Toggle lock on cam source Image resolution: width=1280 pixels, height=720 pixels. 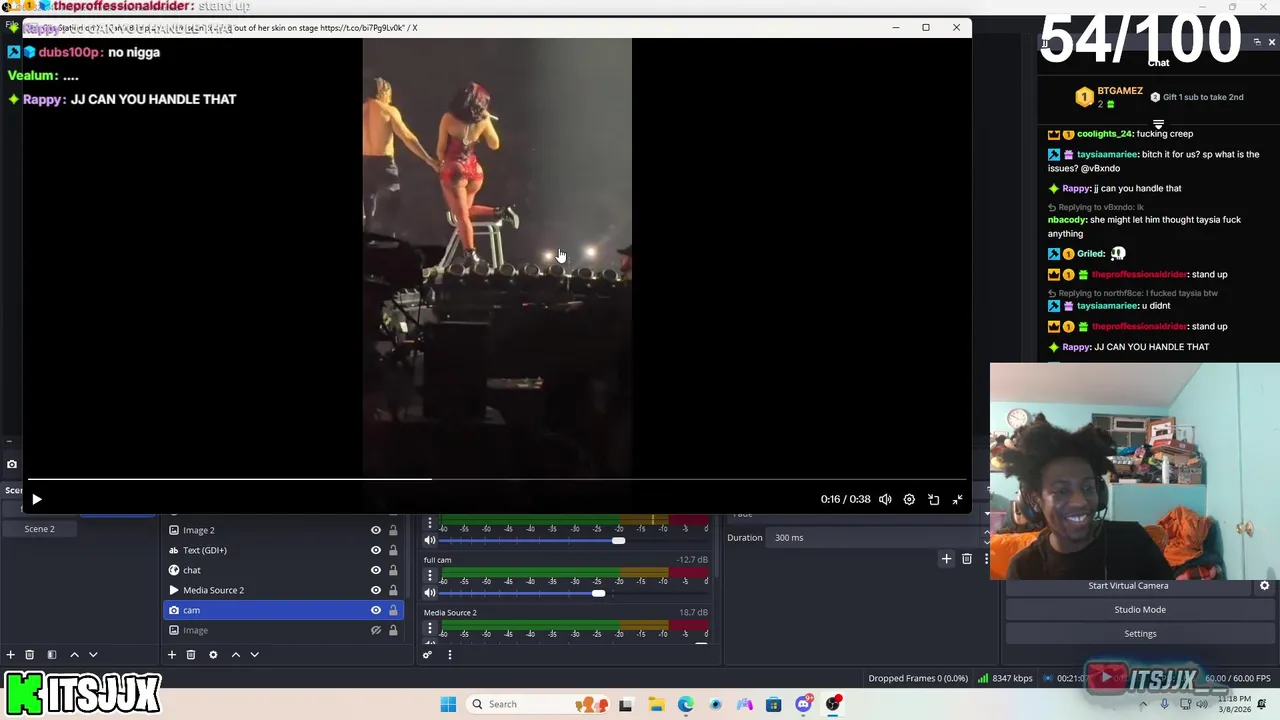coord(393,610)
